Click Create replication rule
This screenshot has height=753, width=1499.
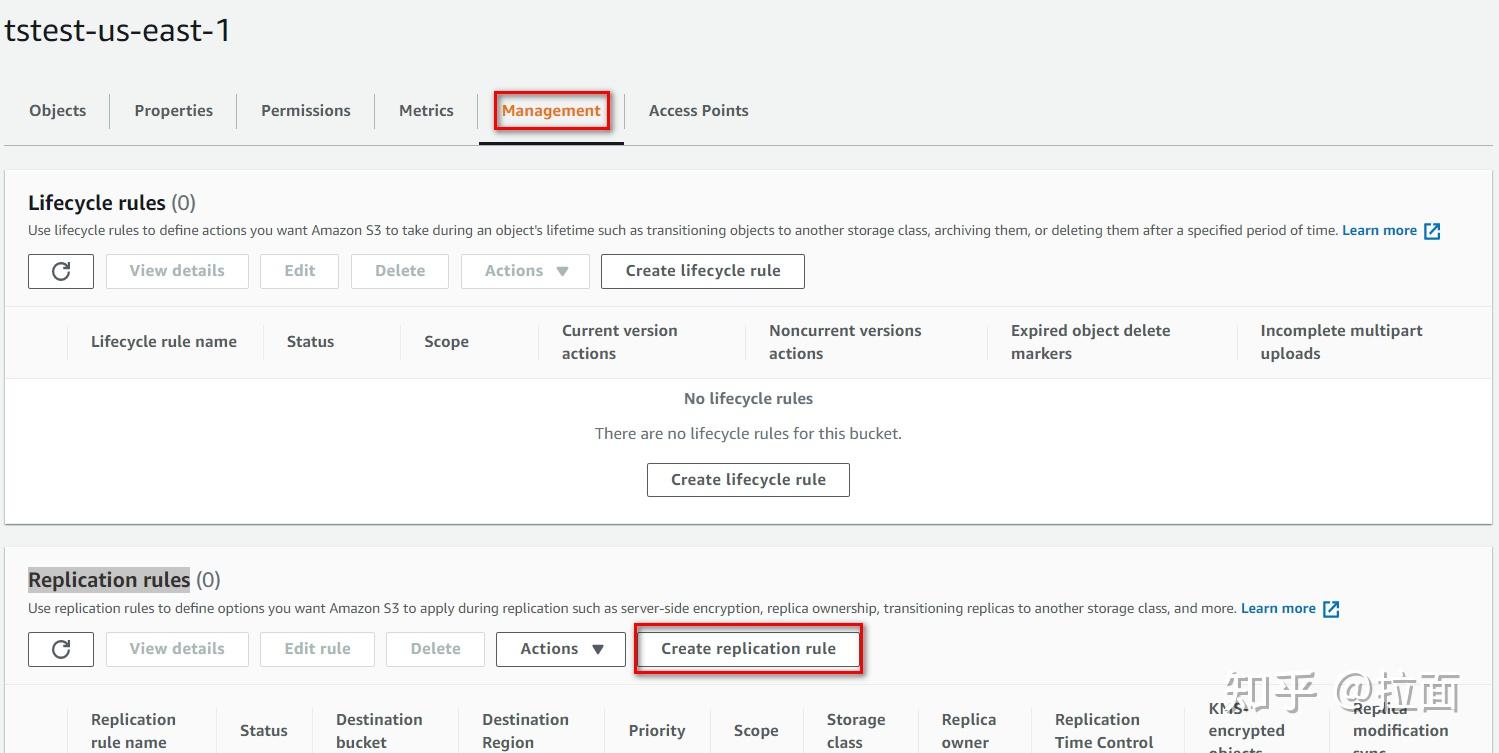tap(748, 648)
